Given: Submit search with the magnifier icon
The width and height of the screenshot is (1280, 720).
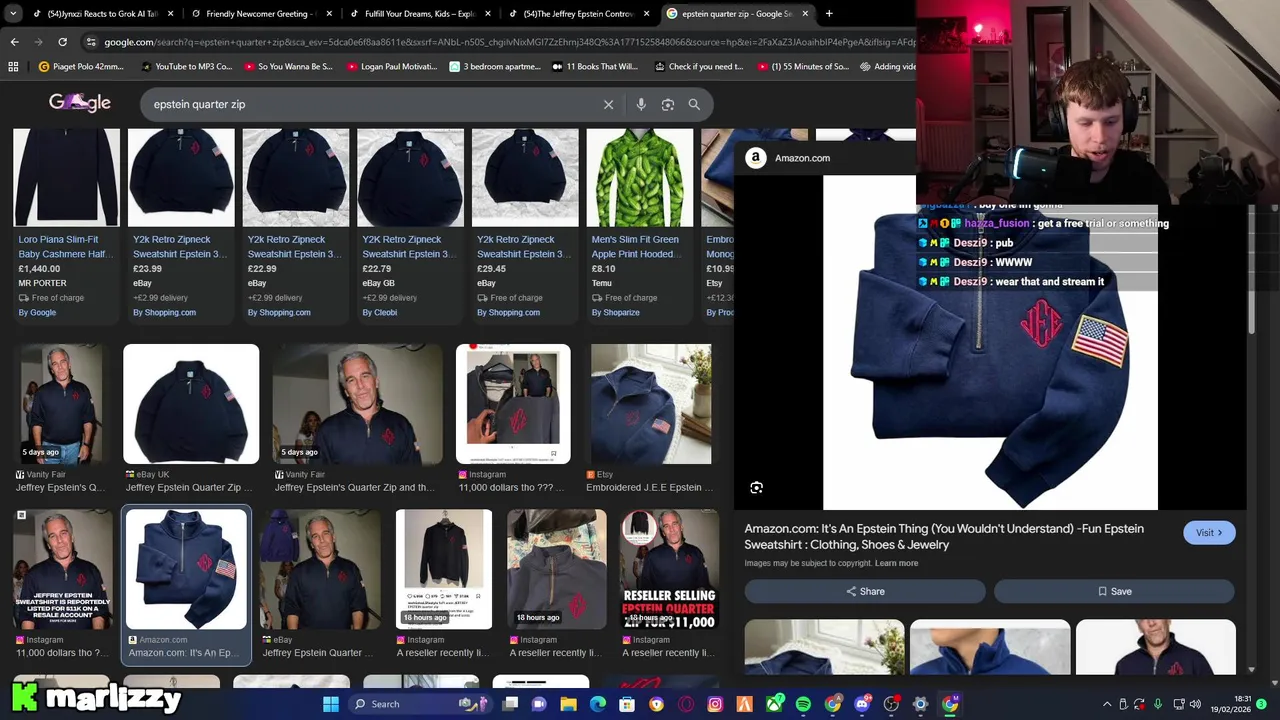Looking at the screenshot, I should 694,104.
